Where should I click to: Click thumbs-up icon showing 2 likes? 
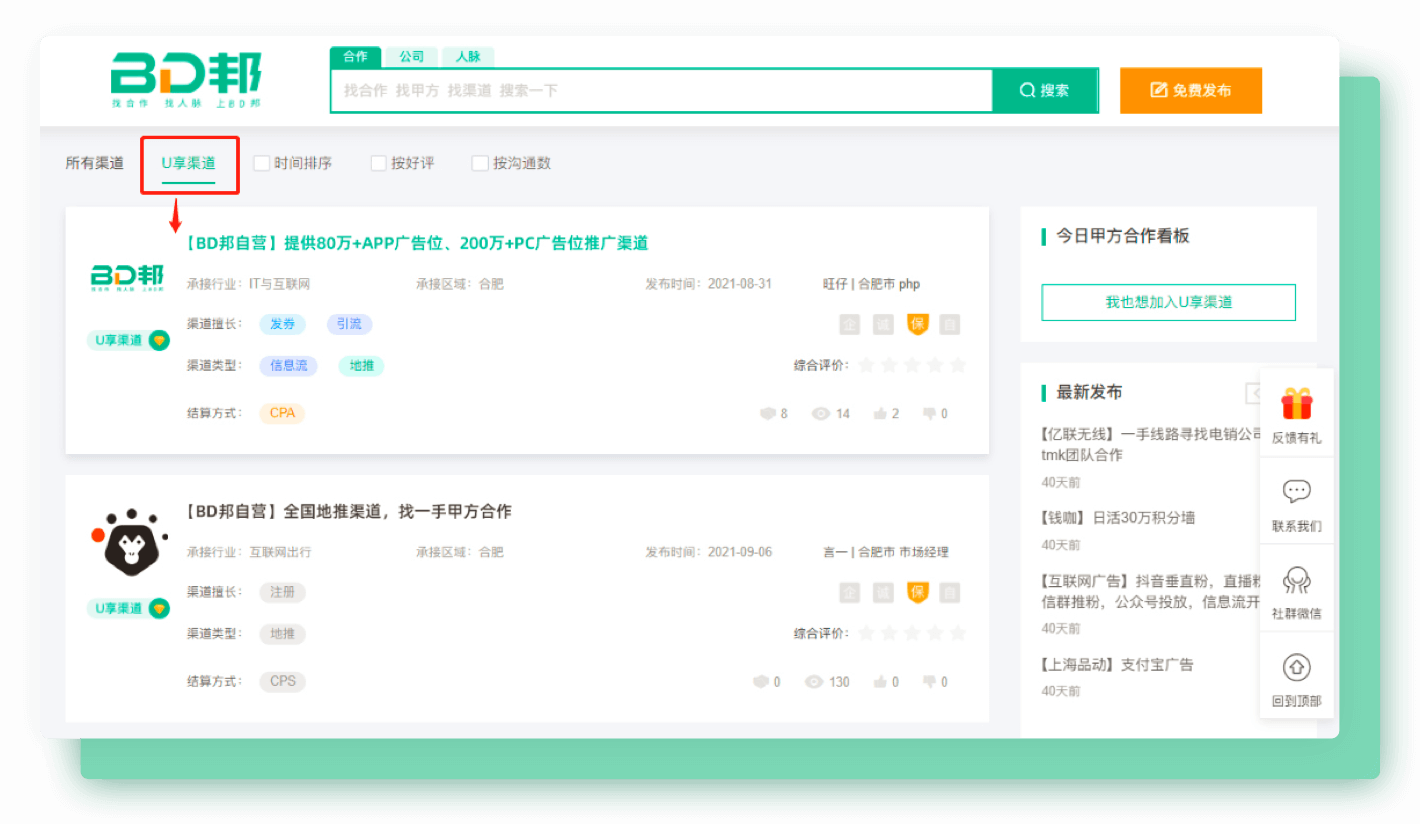880,413
